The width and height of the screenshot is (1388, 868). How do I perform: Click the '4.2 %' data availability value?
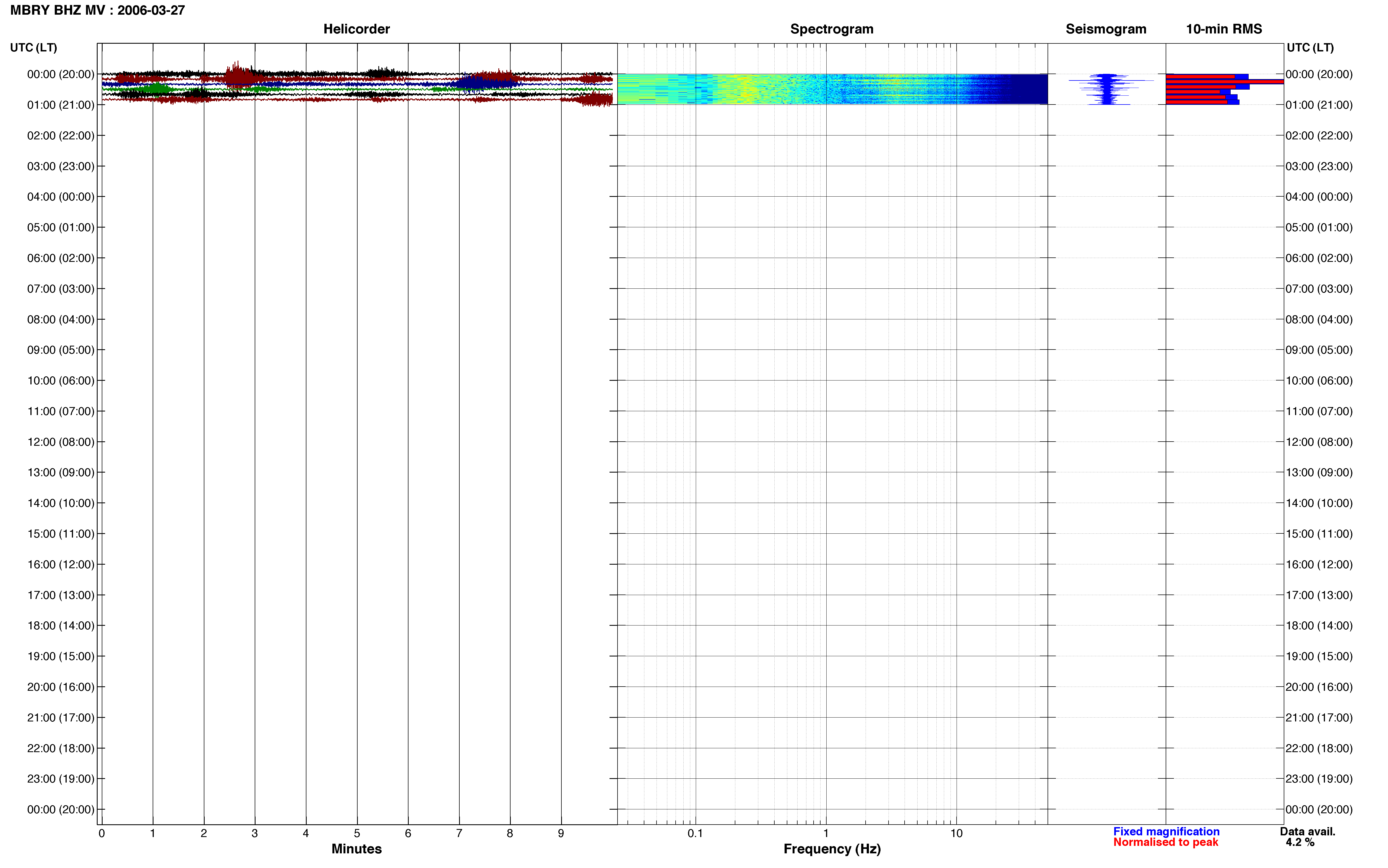tap(1300, 842)
